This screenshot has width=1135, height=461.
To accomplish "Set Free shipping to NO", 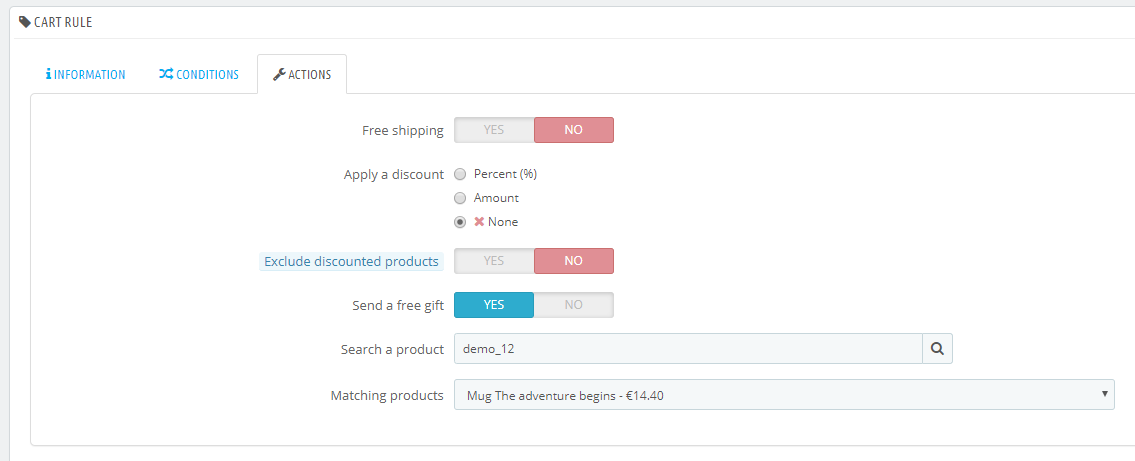I will pyautogui.click(x=573, y=130).
